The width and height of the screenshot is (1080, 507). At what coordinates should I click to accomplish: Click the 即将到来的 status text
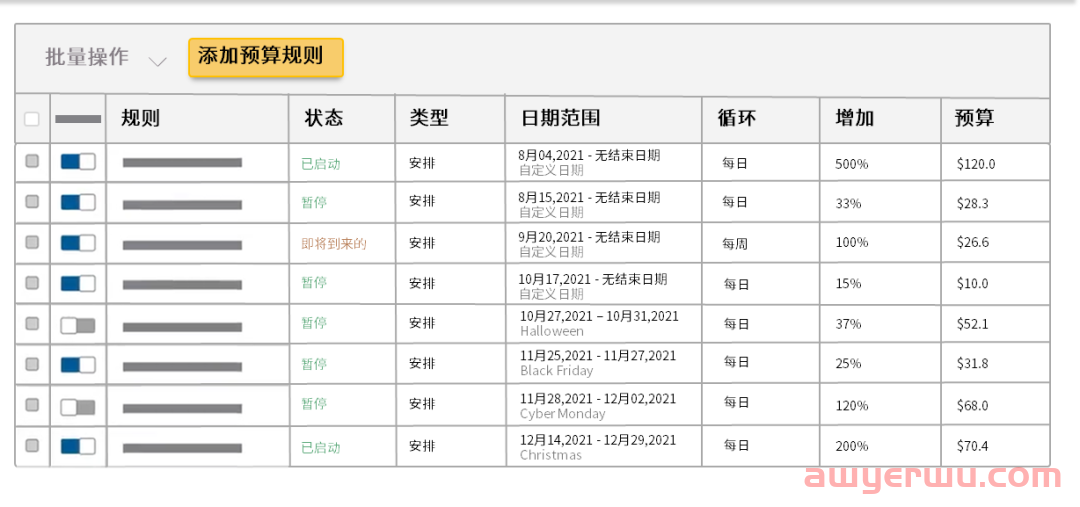click(334, 243)
